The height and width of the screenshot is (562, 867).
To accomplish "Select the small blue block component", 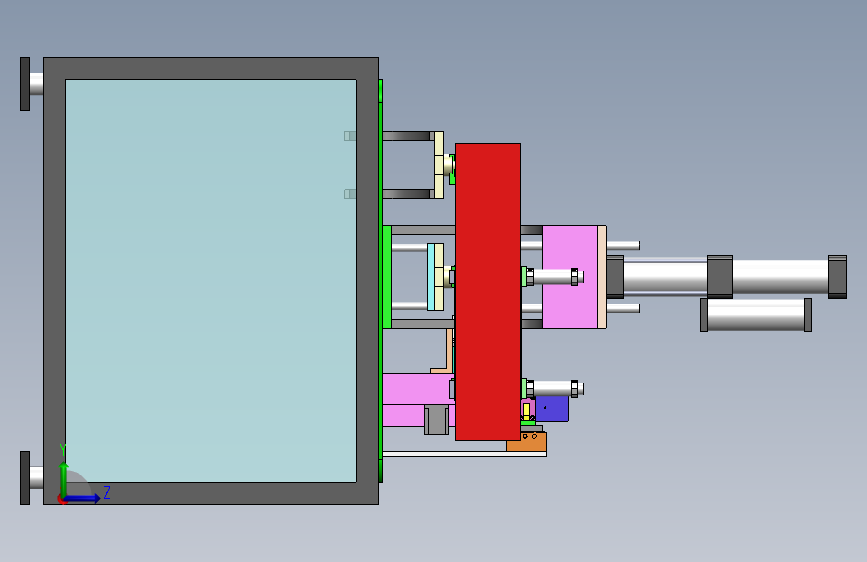I will tap(552, 409).
